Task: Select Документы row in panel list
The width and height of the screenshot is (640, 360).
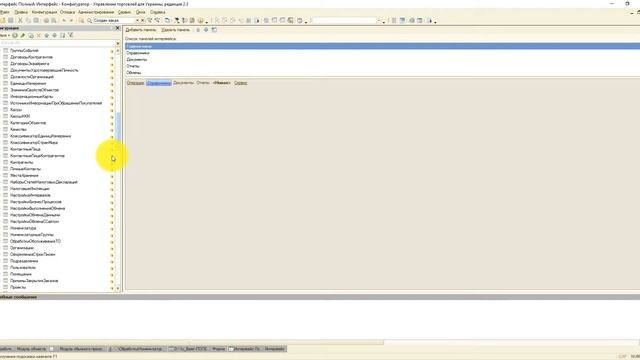Action: coord(382,60)
